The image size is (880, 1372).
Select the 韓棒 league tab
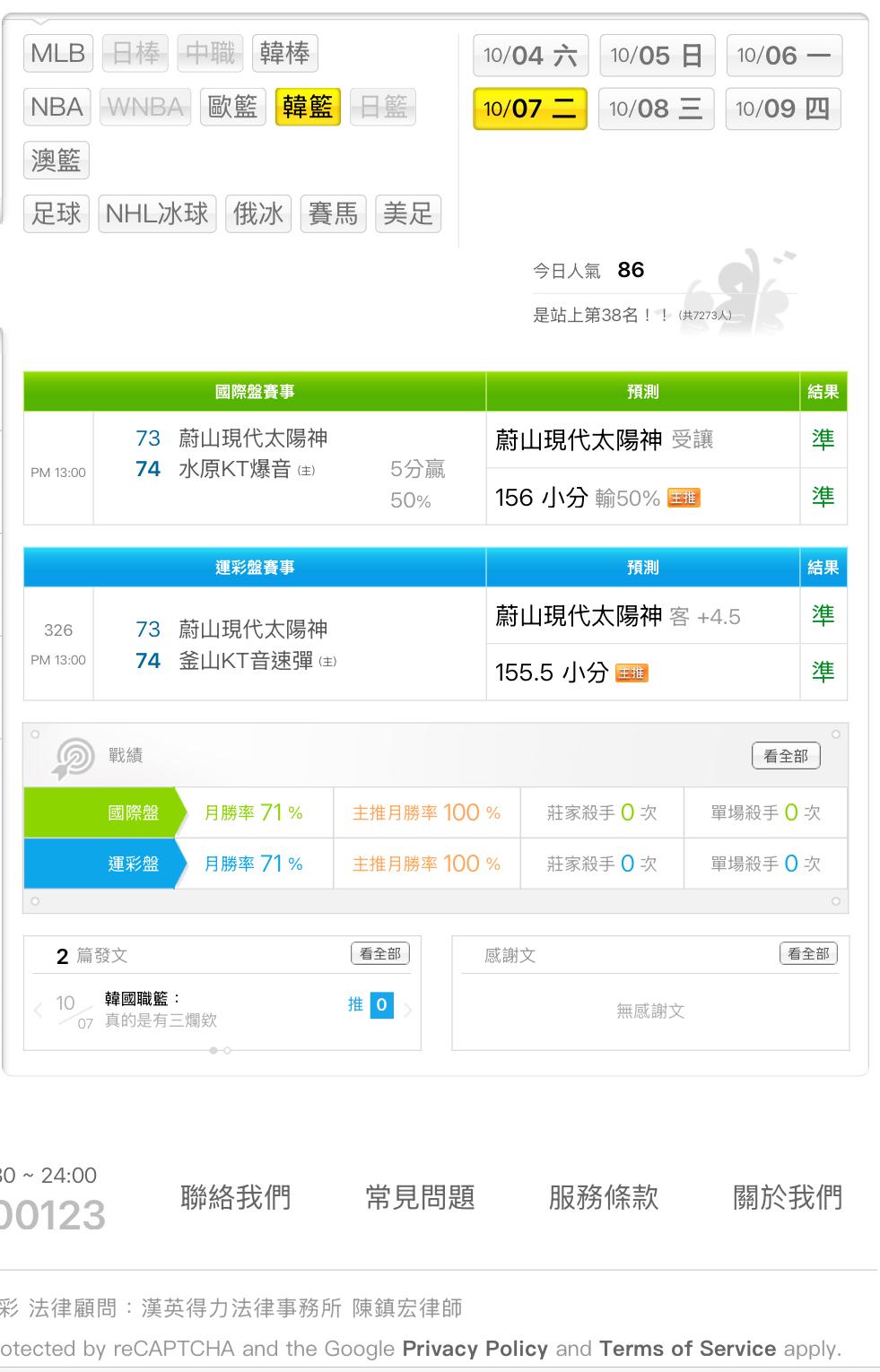pyautogui.click(x=284, y=54)
